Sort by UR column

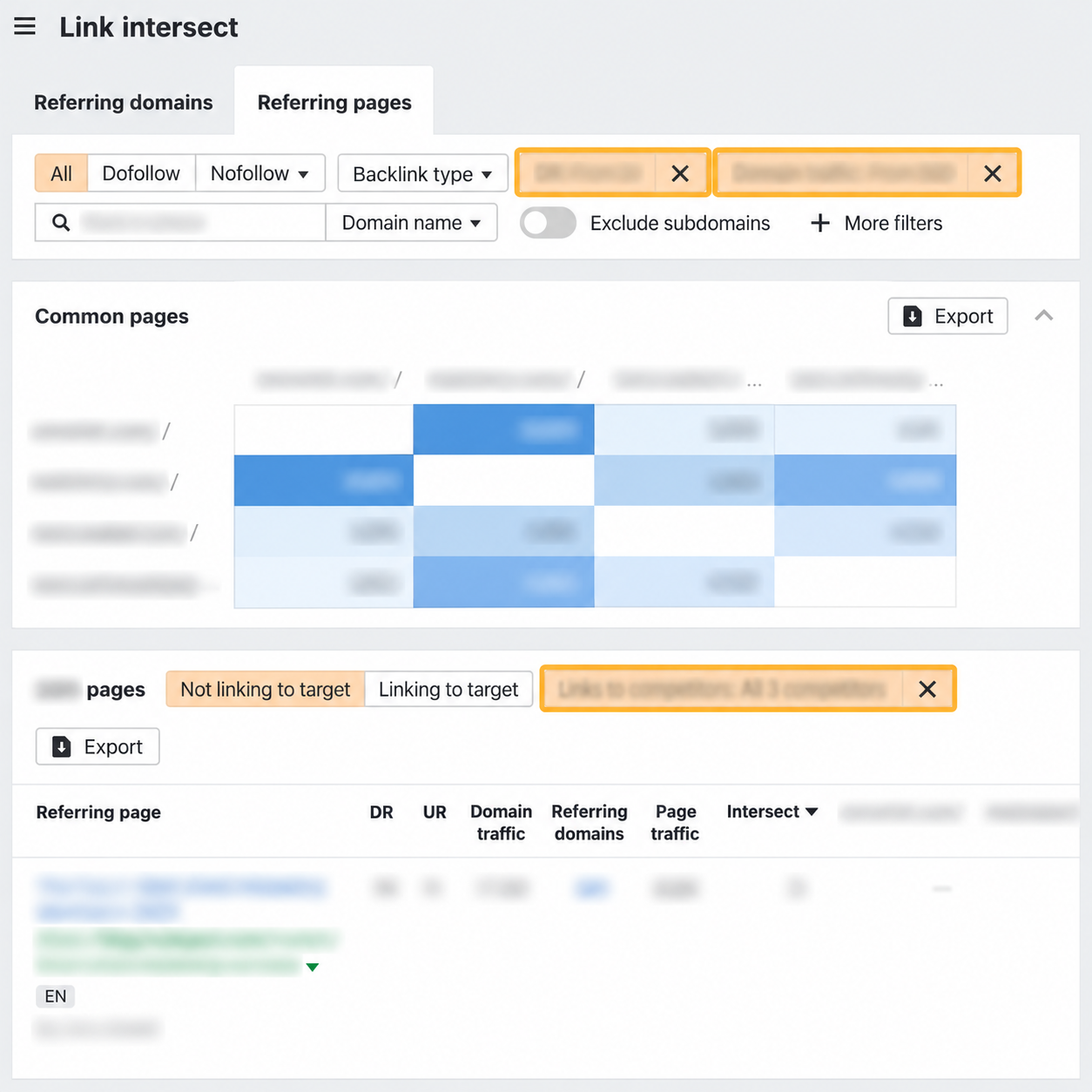pos(435,812)
